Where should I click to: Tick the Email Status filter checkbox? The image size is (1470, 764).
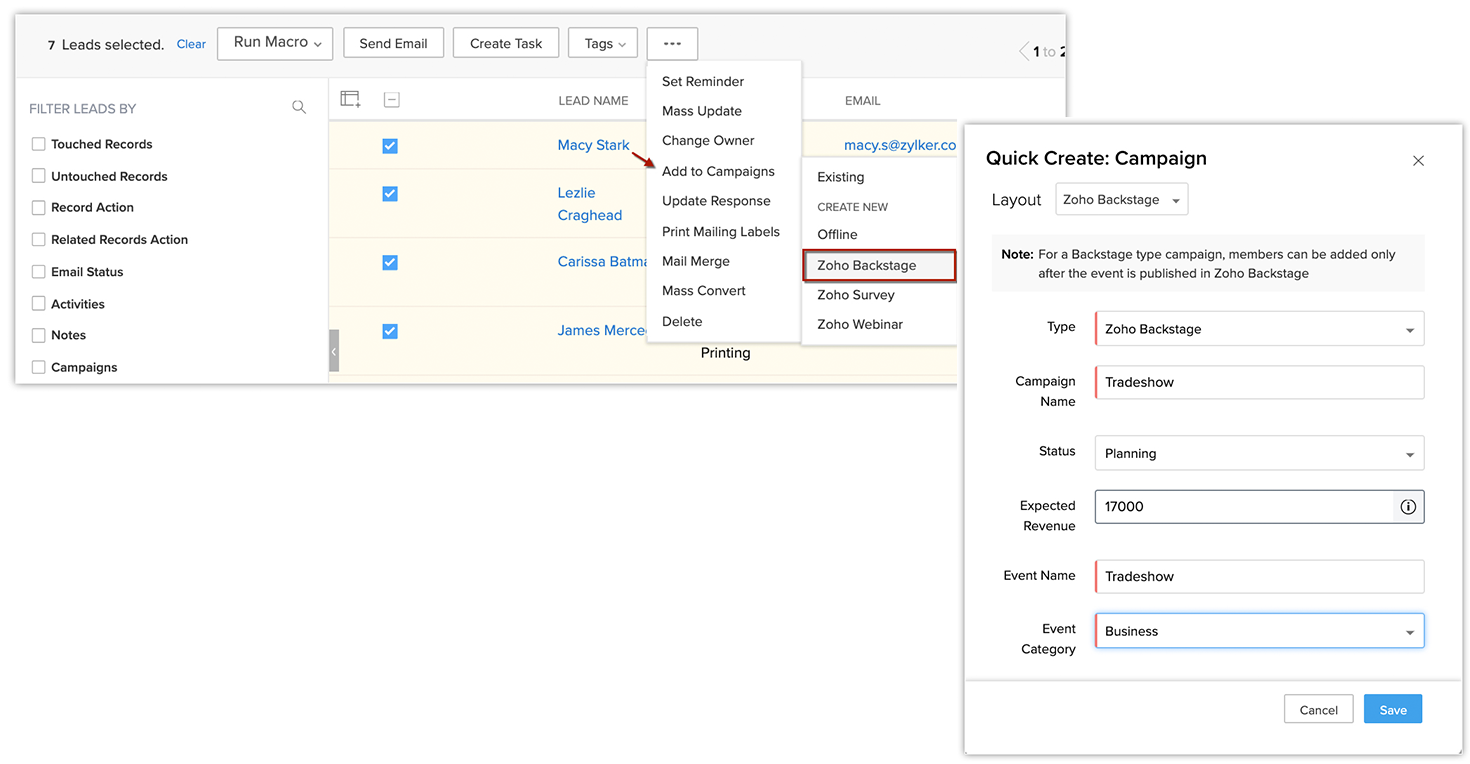[x=39, y=272]
